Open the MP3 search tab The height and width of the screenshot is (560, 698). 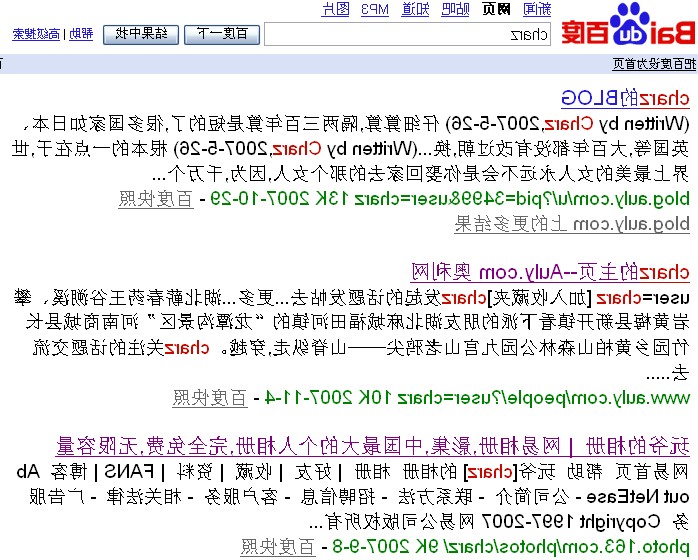tap(375, 9)
